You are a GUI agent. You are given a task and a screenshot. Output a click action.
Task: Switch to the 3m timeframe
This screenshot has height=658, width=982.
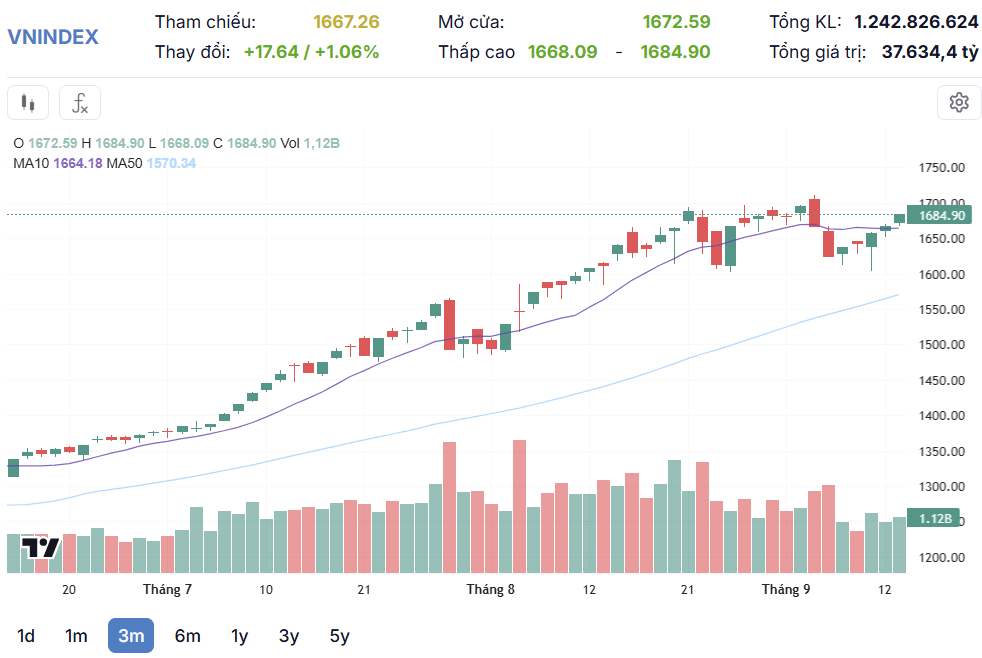[x=131, y=636]
